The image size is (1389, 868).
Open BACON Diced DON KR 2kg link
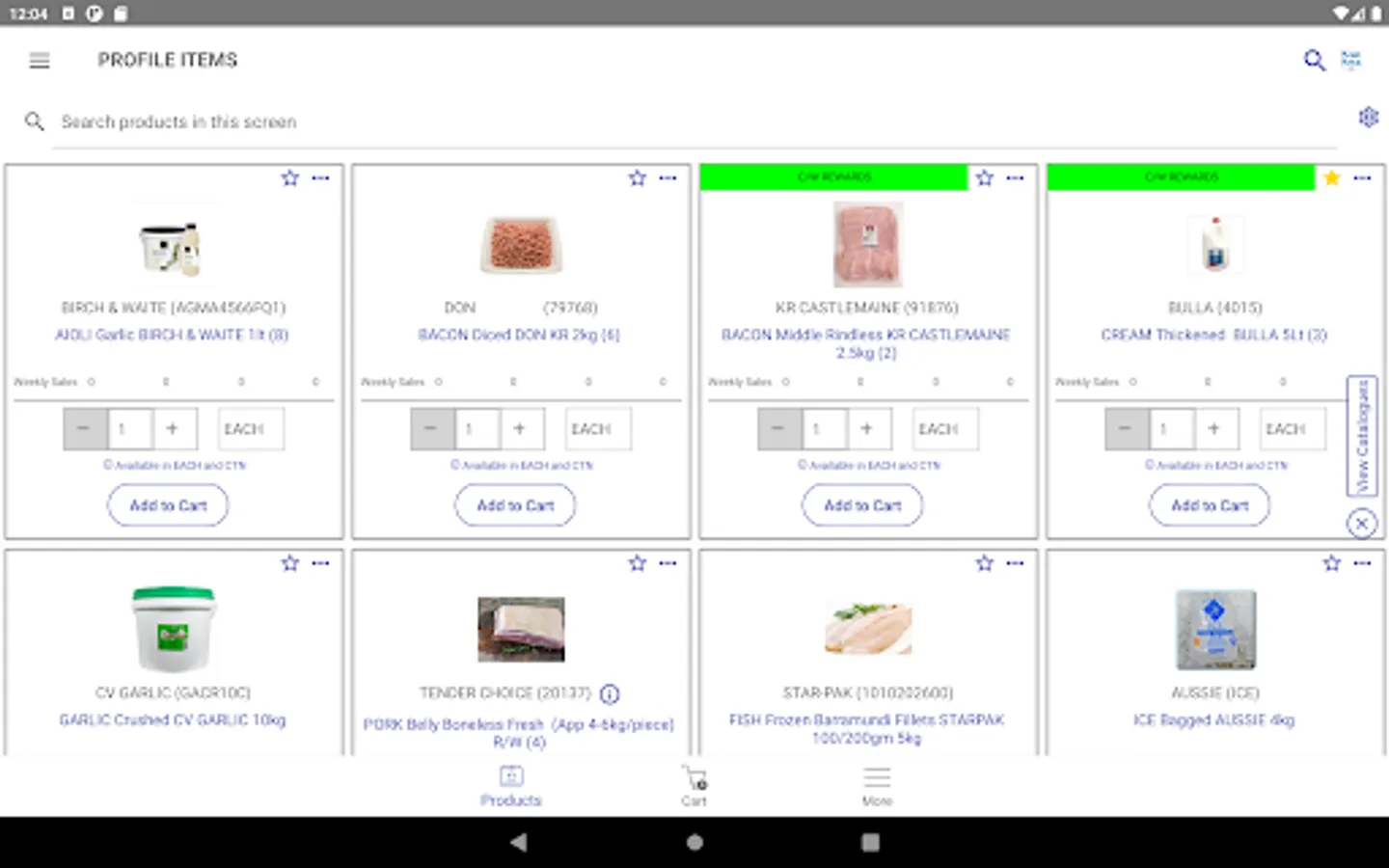point(519,335)
